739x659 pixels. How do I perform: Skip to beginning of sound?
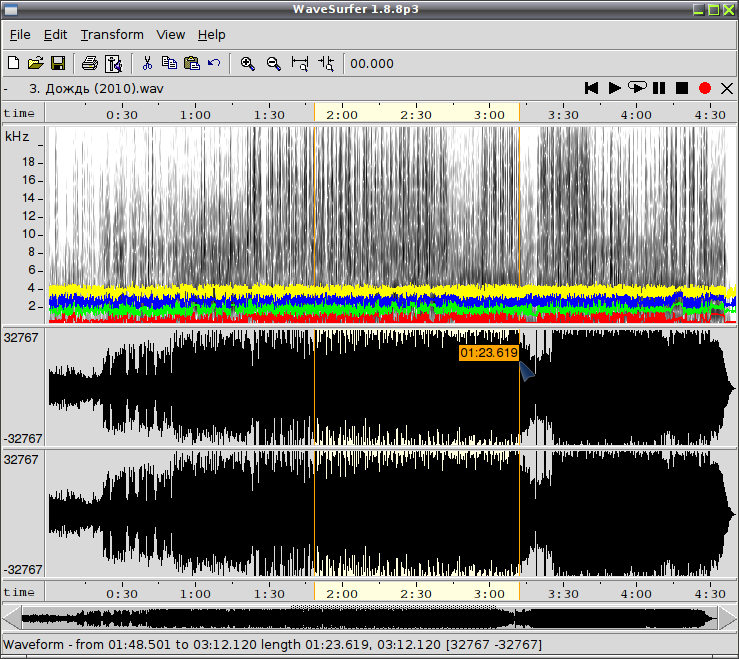[591, 88]
